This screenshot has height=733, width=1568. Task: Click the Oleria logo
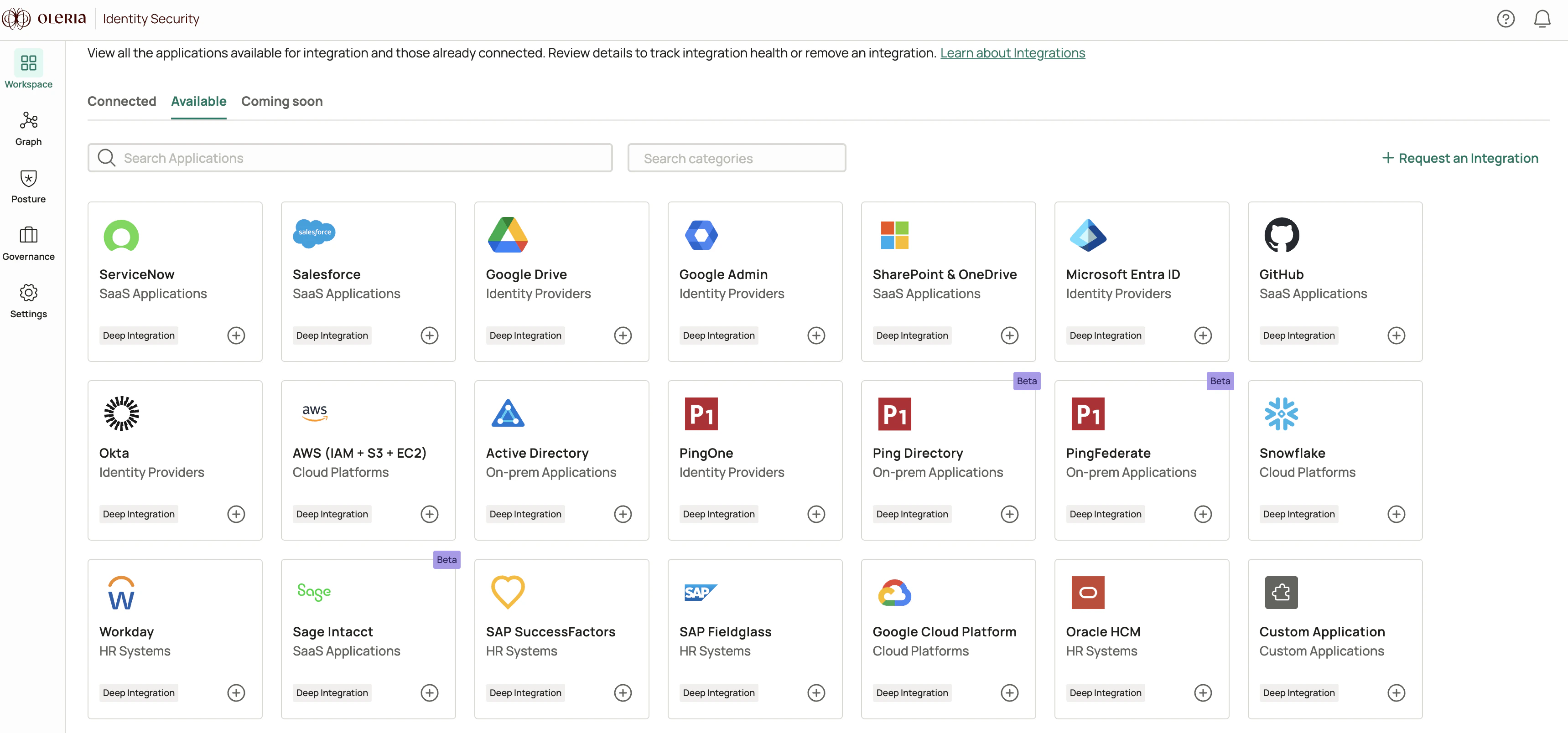[x=44, y=19]
